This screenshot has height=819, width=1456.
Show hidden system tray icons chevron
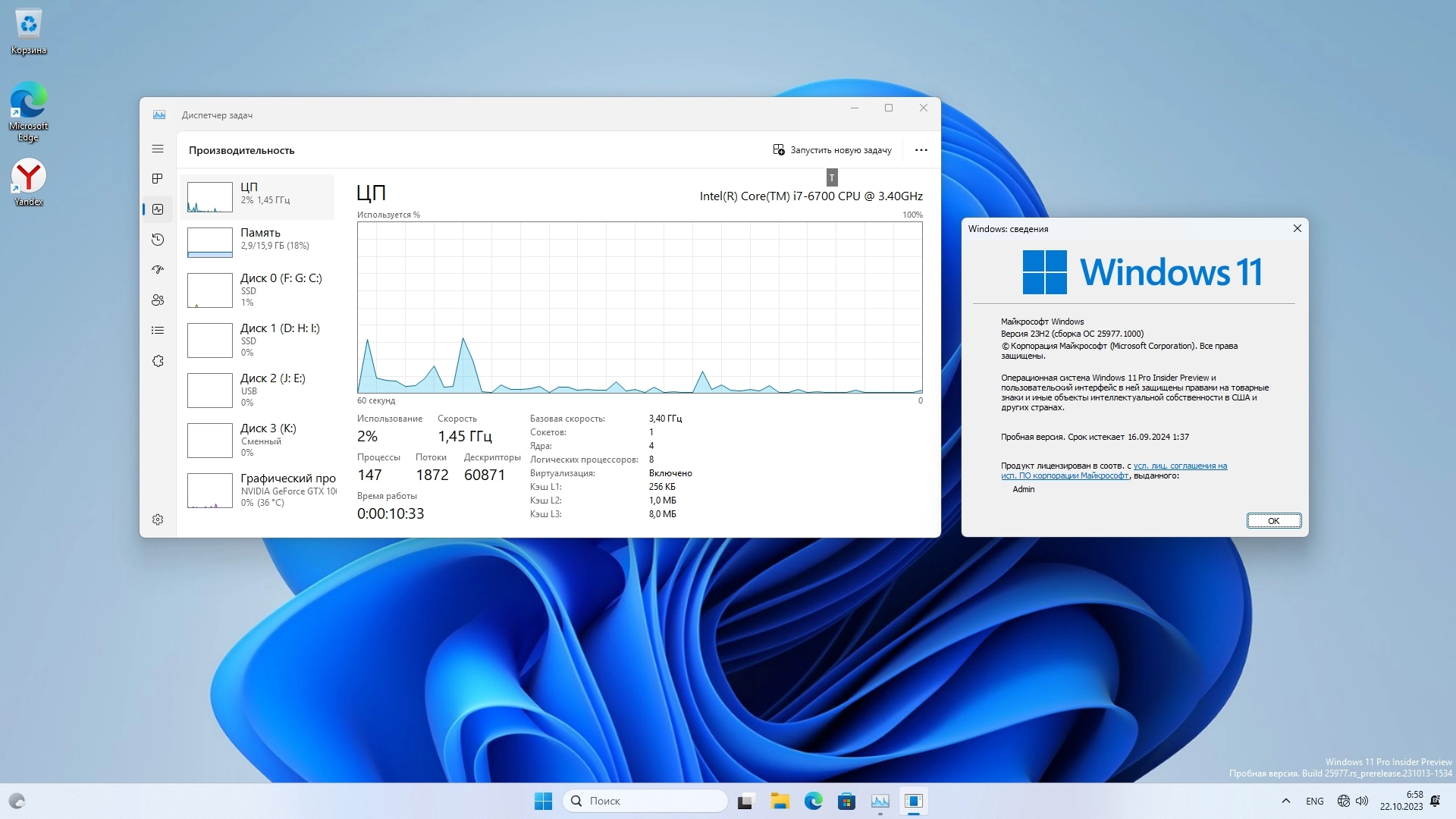tap(1285, 801)
